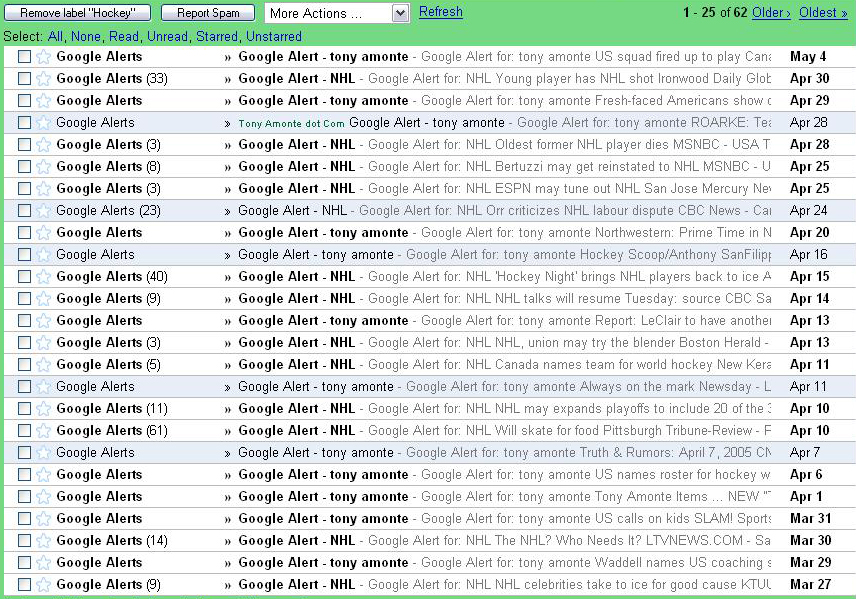This screenshot has width=856, height=599.
Task: Star the LeClair report alert
Action: [x=43, y=321]
